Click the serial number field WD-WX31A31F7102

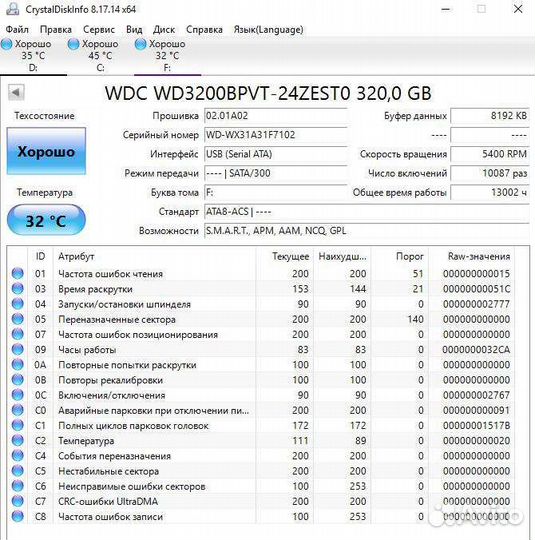click(276, 135)
